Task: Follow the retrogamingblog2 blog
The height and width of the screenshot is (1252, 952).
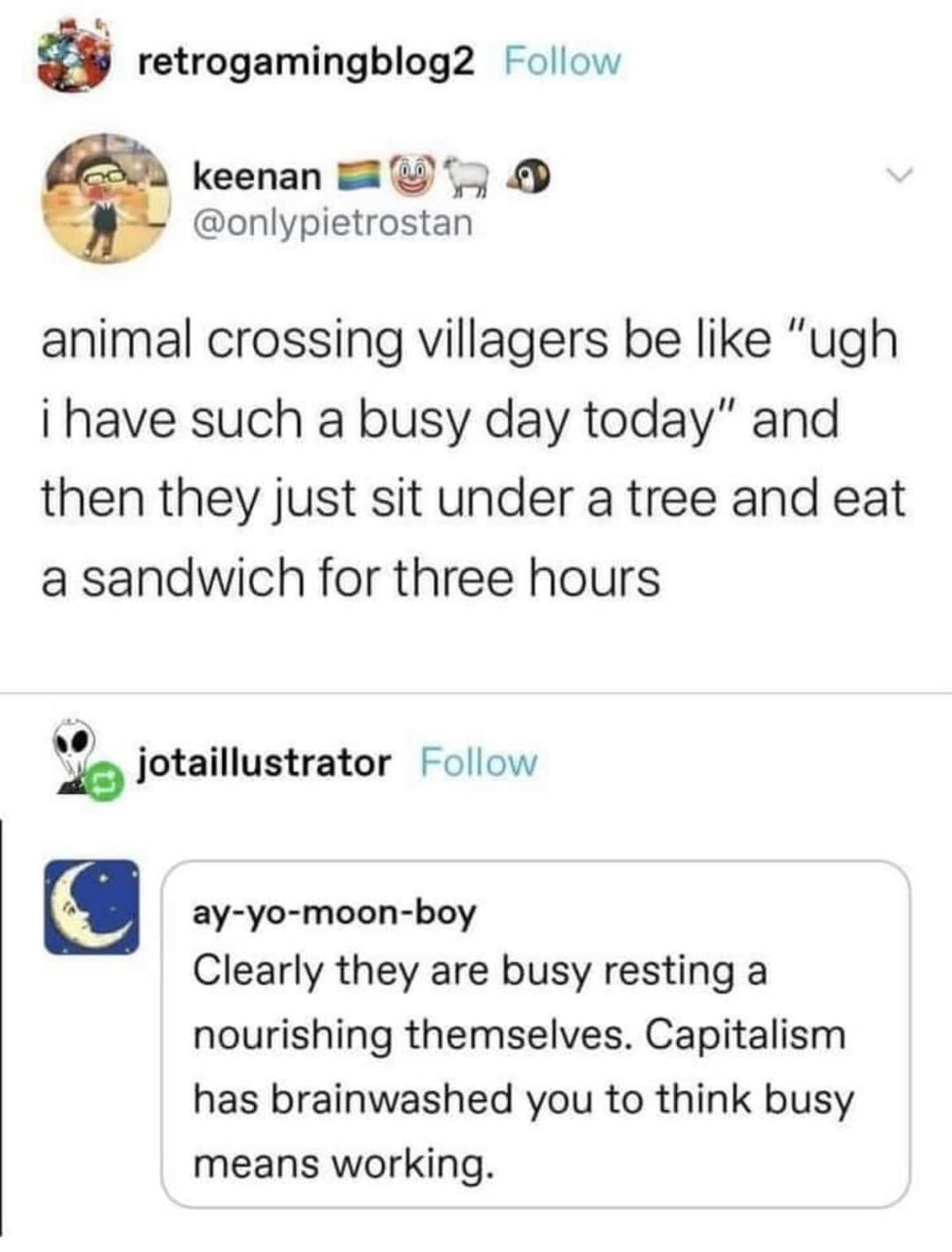Action: coord(562,62)
